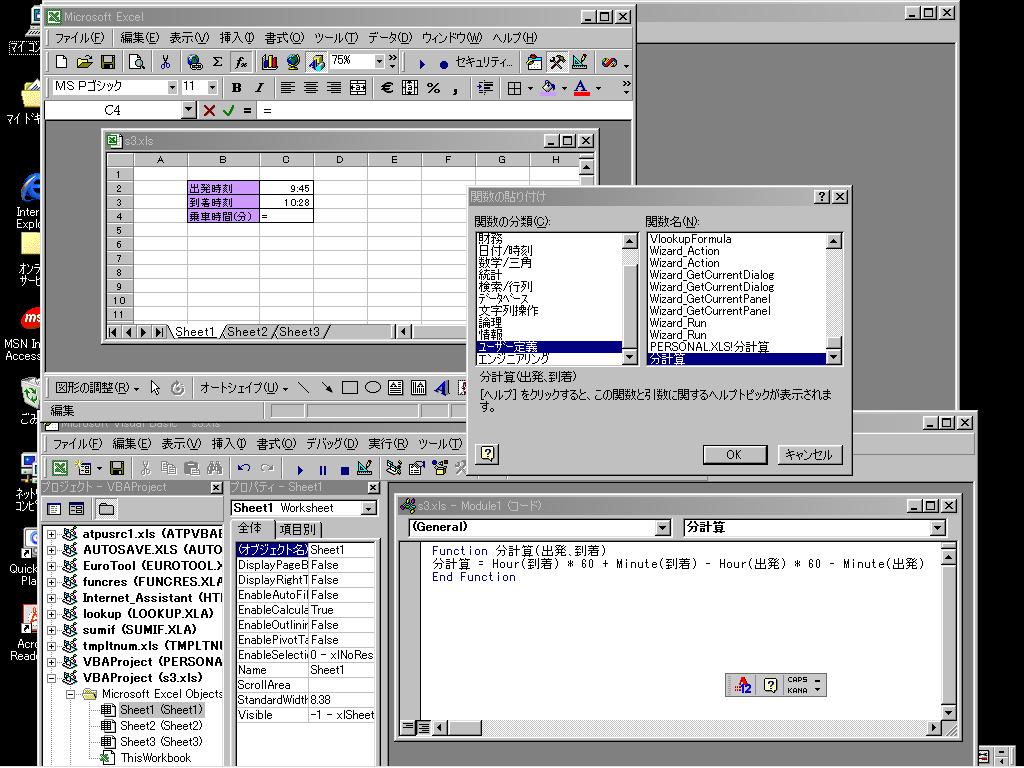Open the (General) object dropdown in code window
Viewport: 1024px width, 768px height.
[663, 528]
